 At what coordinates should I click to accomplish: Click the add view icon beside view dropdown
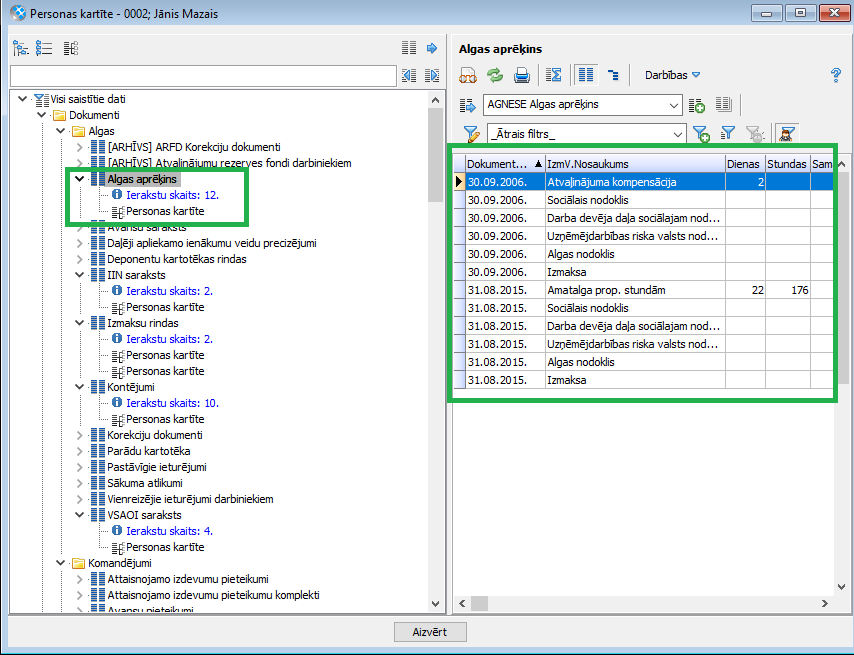pyautogui.click(x=698, y=105)
